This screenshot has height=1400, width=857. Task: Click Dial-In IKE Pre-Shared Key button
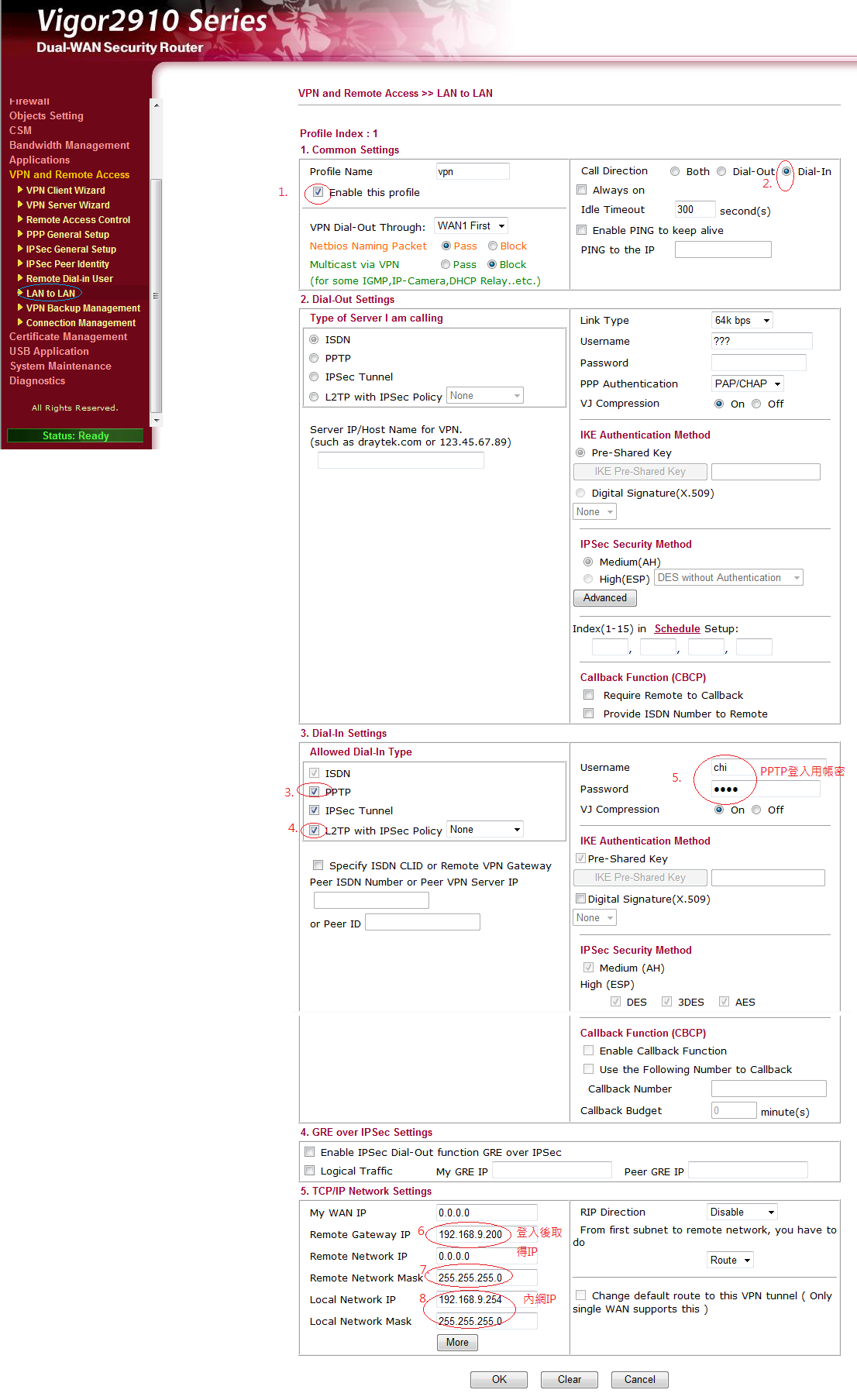pos(640,878)
